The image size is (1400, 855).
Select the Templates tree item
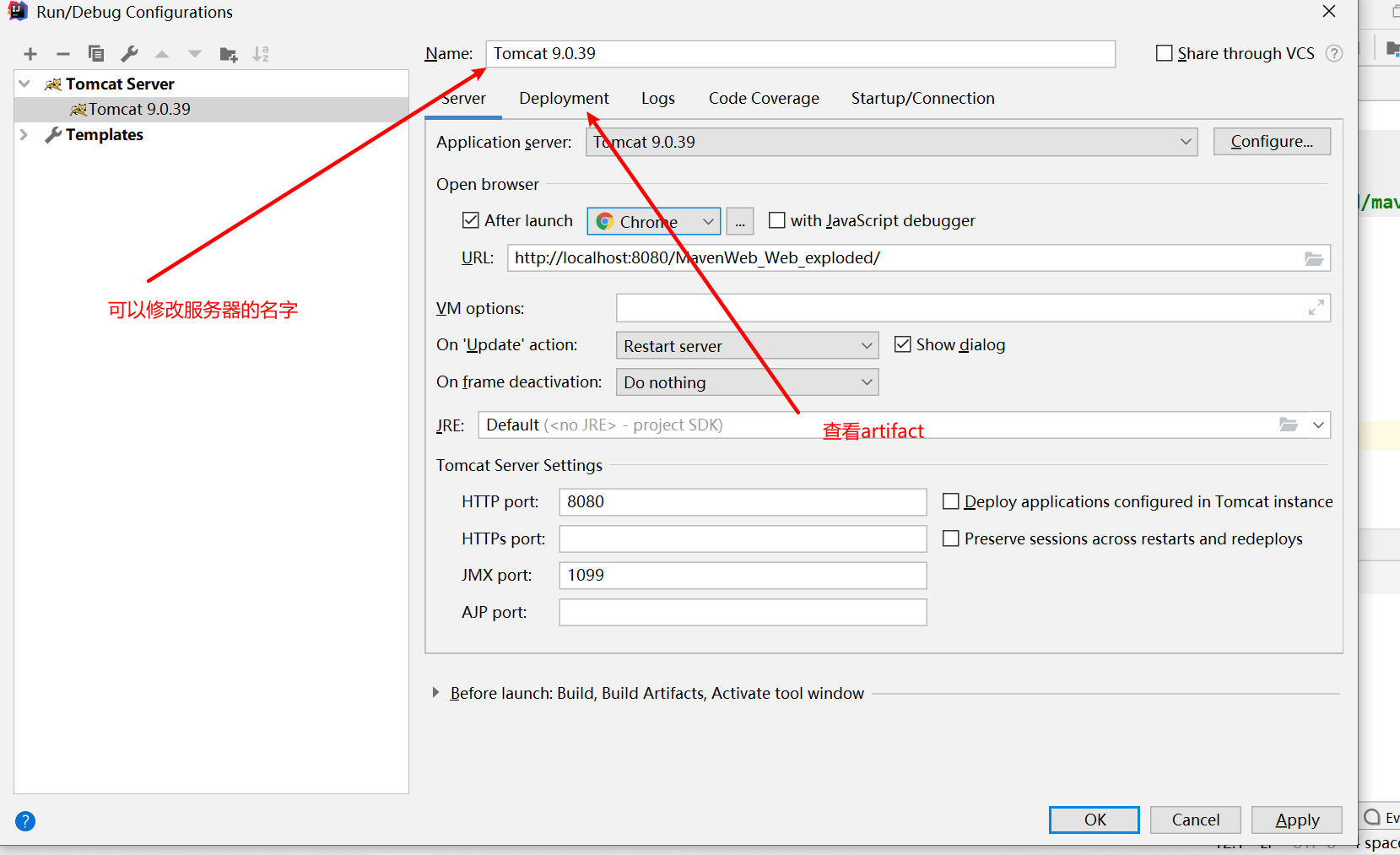click(105, 134)
